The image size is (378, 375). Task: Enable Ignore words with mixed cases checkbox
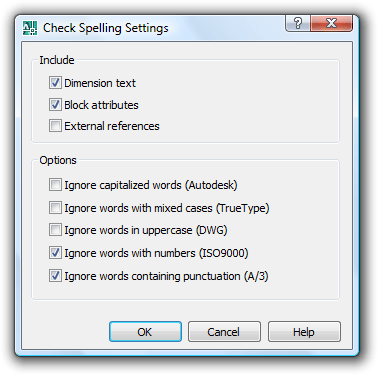[55, 208]
